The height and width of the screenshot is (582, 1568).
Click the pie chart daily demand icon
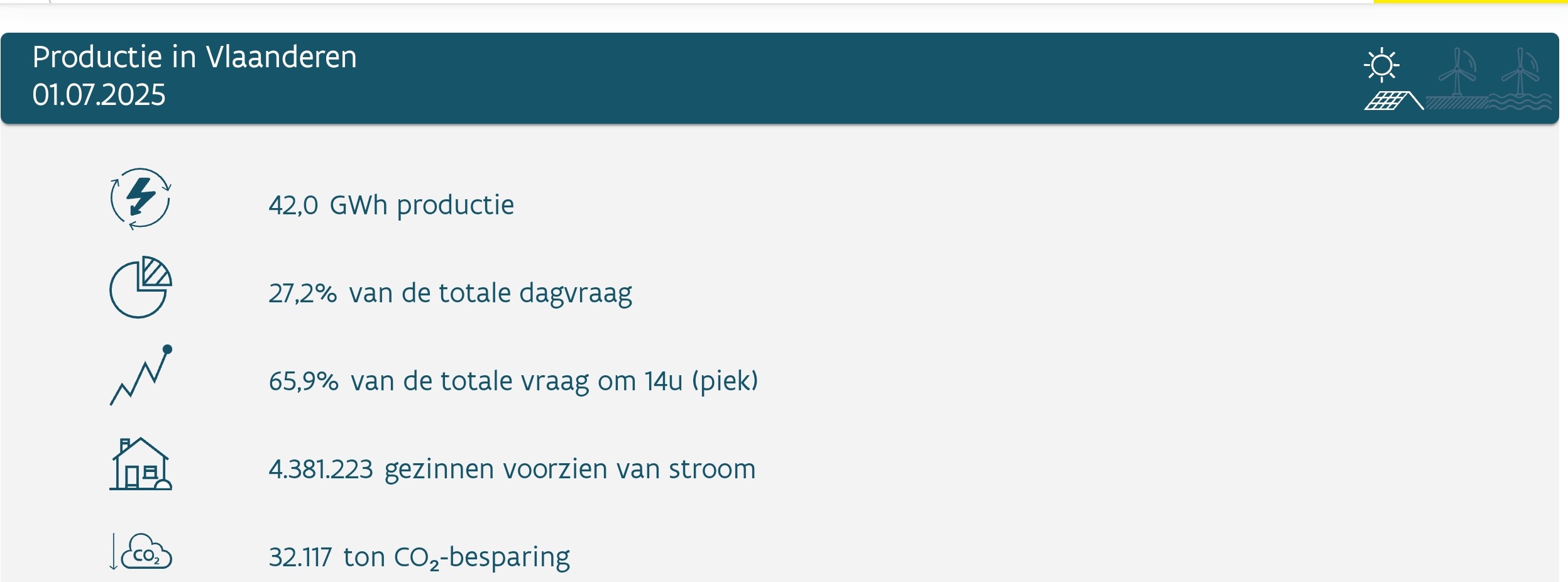click(x=140, y=287)
